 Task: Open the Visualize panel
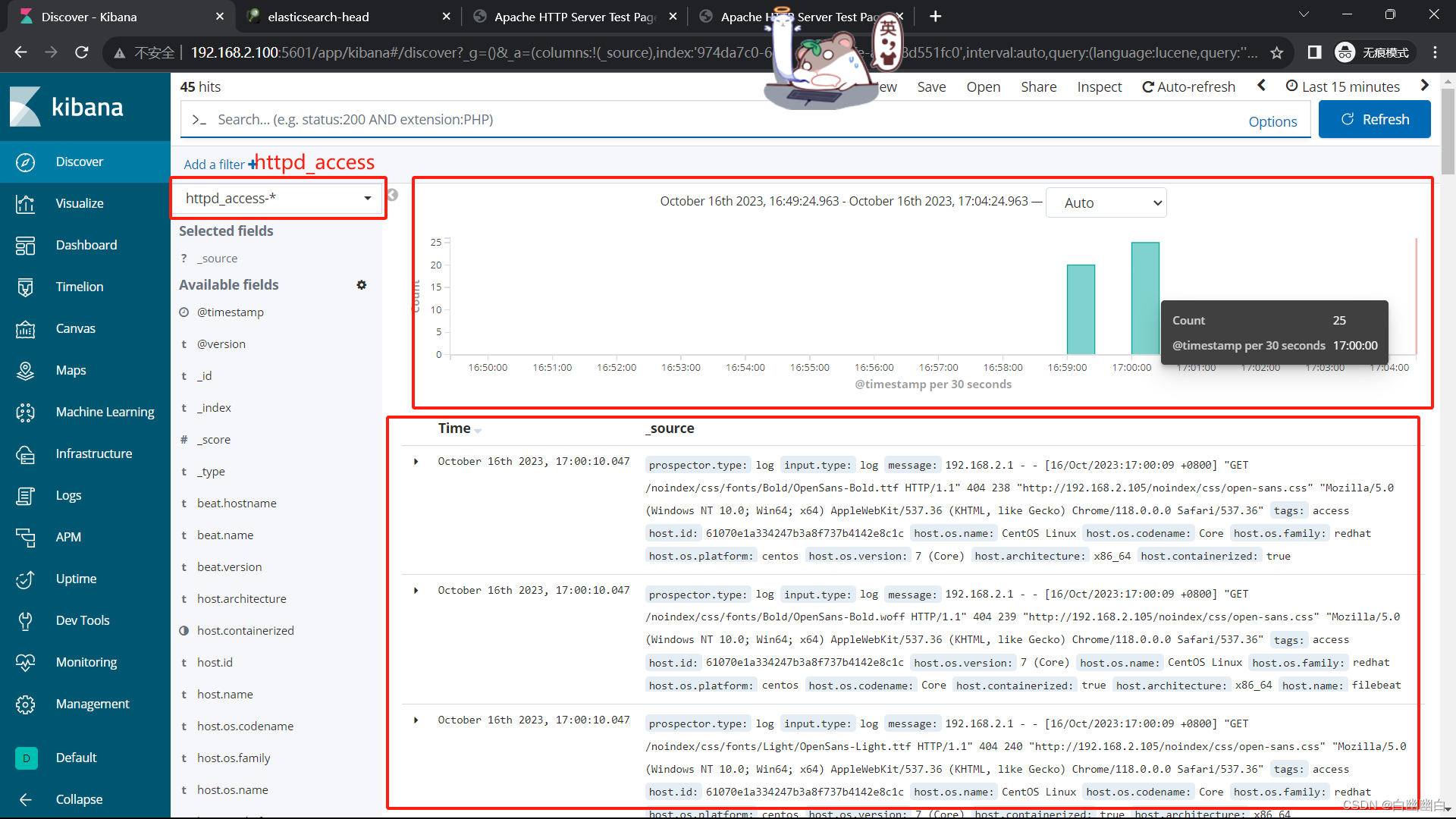(x=79, y=202)
